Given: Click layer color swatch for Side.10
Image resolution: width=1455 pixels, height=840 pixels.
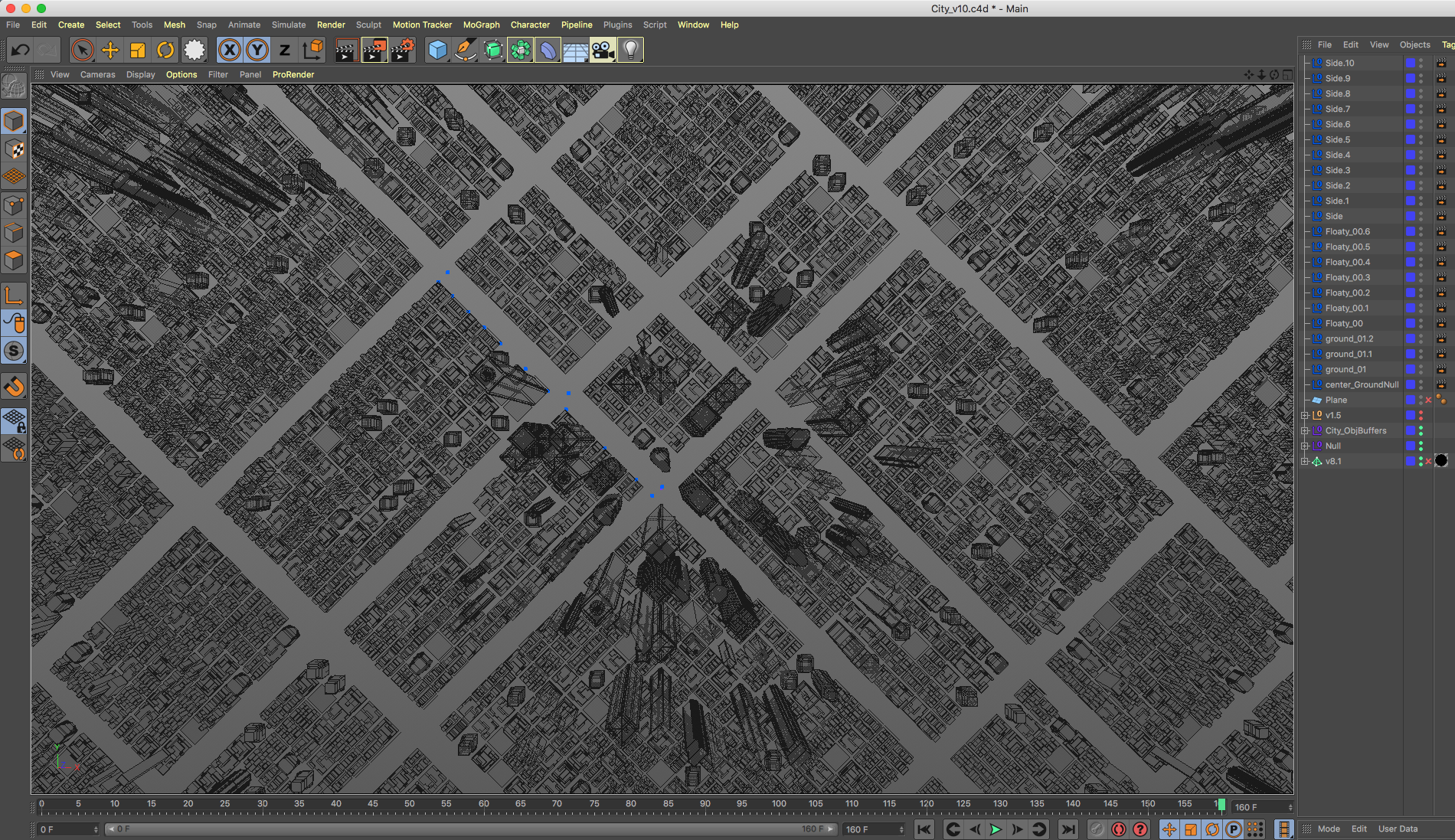Looking at the screenshot, I should tap(1410, 63).
